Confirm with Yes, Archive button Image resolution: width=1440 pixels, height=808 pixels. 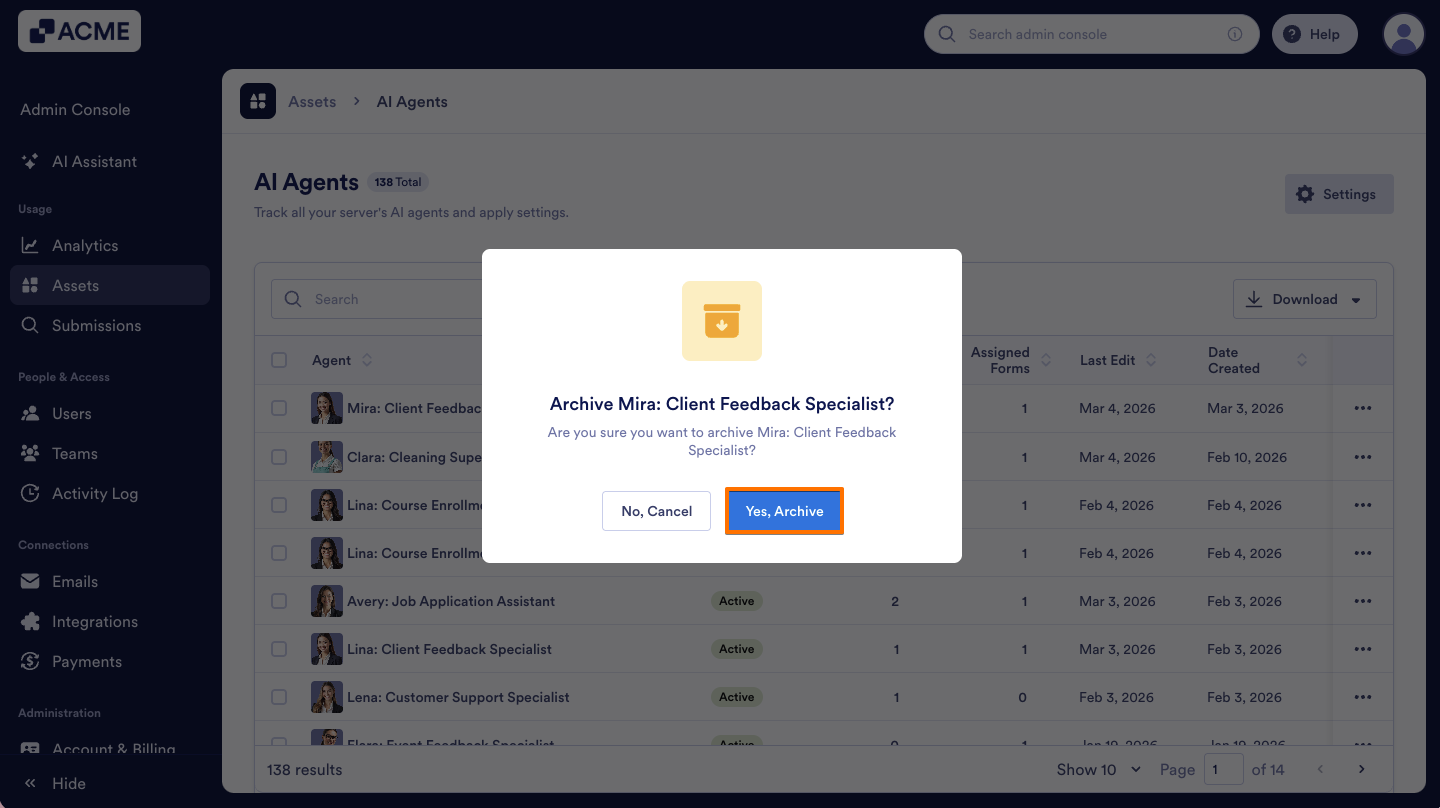click(784, 511)
